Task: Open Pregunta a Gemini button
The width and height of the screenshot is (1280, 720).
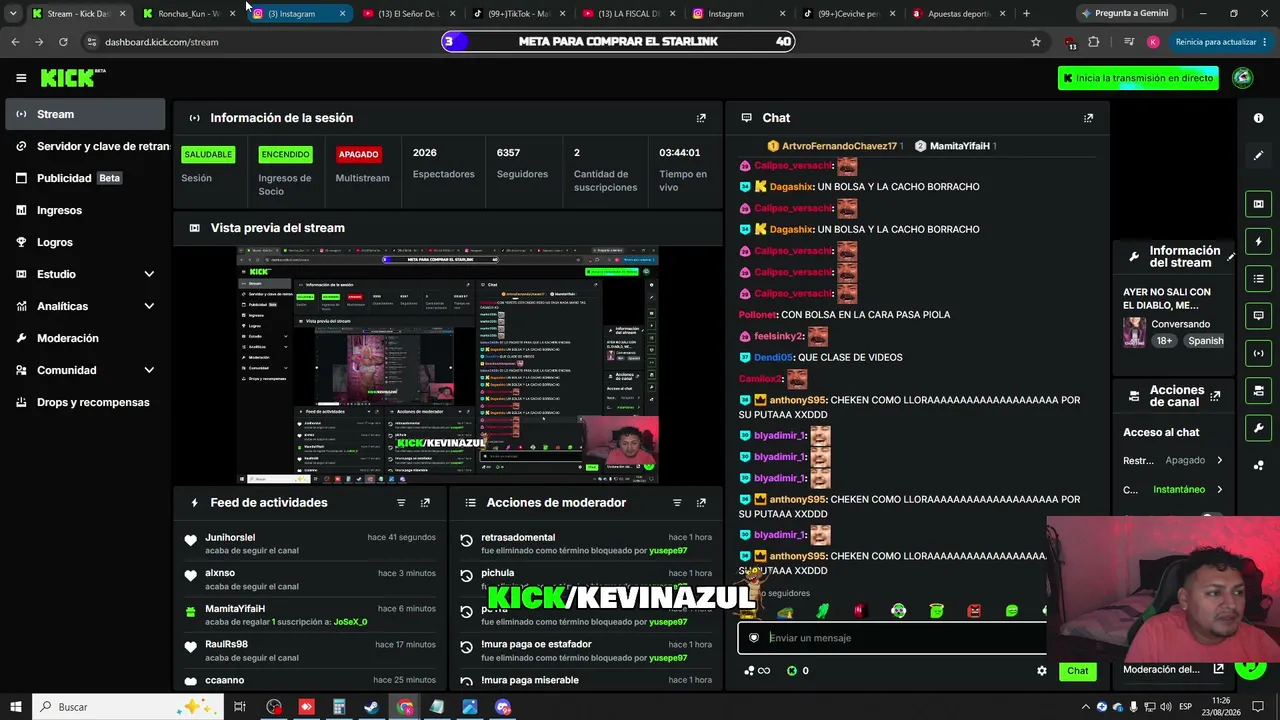Action: point(1124,14)
